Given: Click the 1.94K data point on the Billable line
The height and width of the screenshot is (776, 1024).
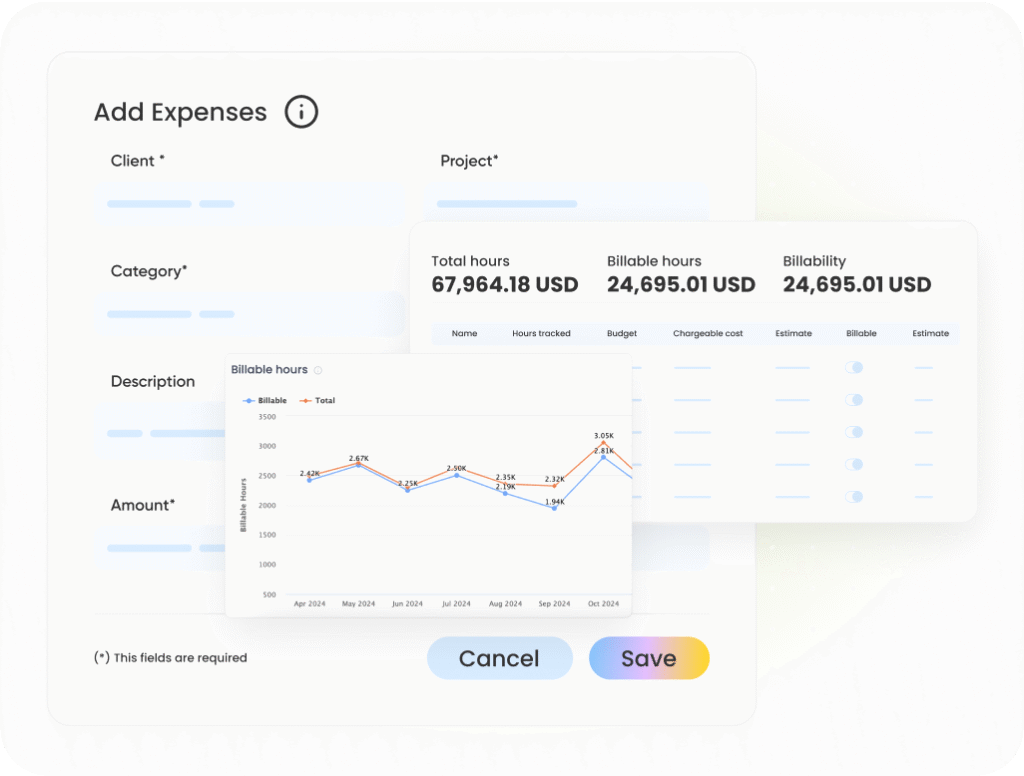Looking at the screenshot, I should (x=554, y=508).
